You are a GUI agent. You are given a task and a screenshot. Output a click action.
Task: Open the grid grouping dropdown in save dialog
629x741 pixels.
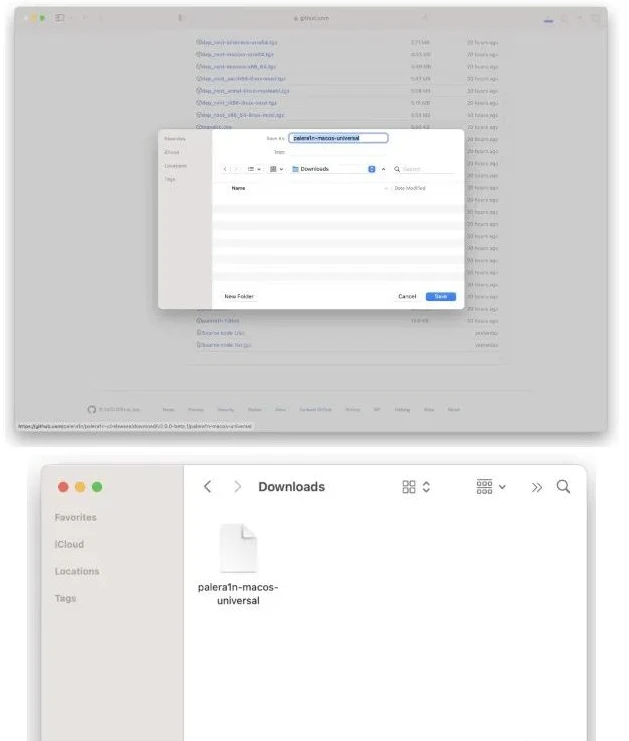click(276, 169)
